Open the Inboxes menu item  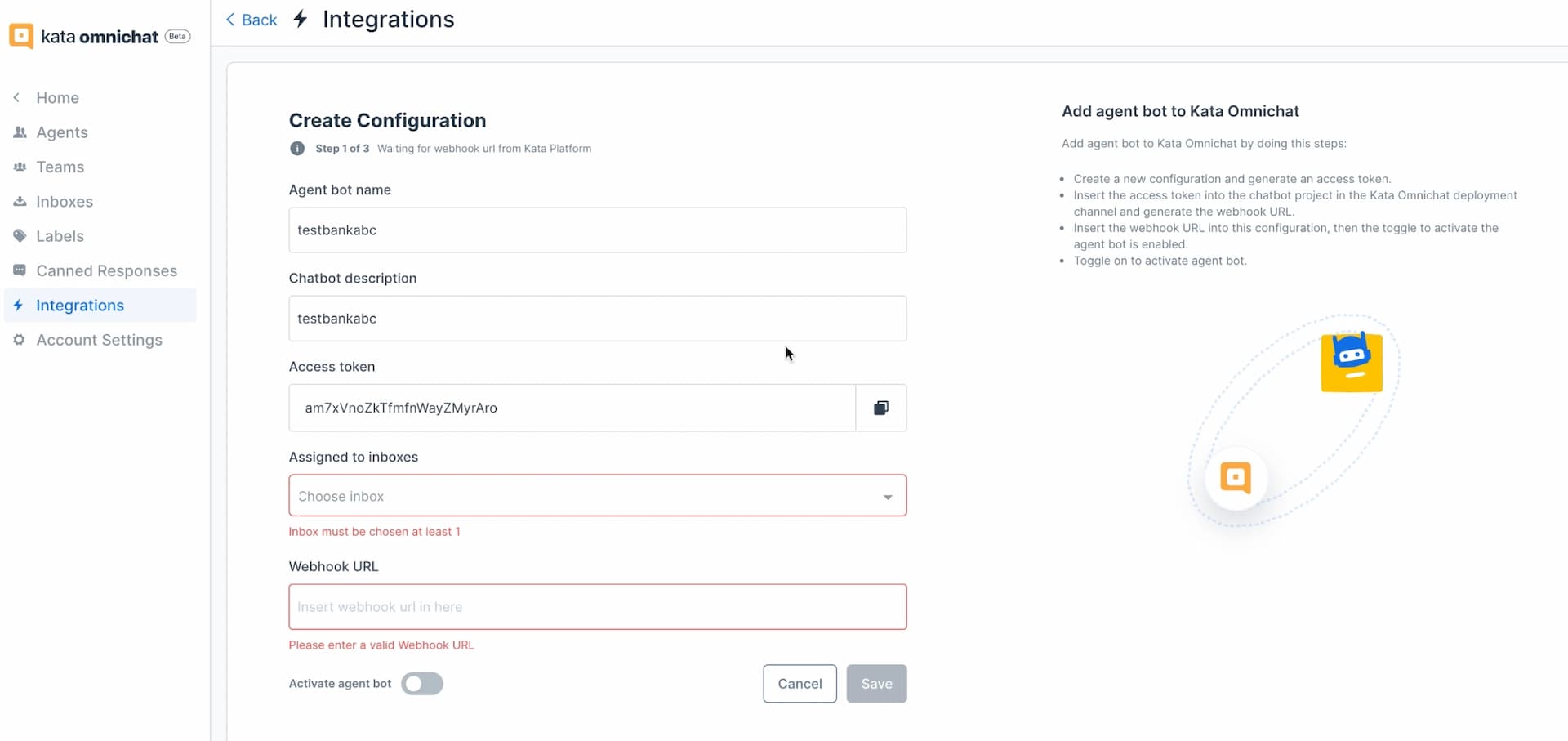click(64, 201)
